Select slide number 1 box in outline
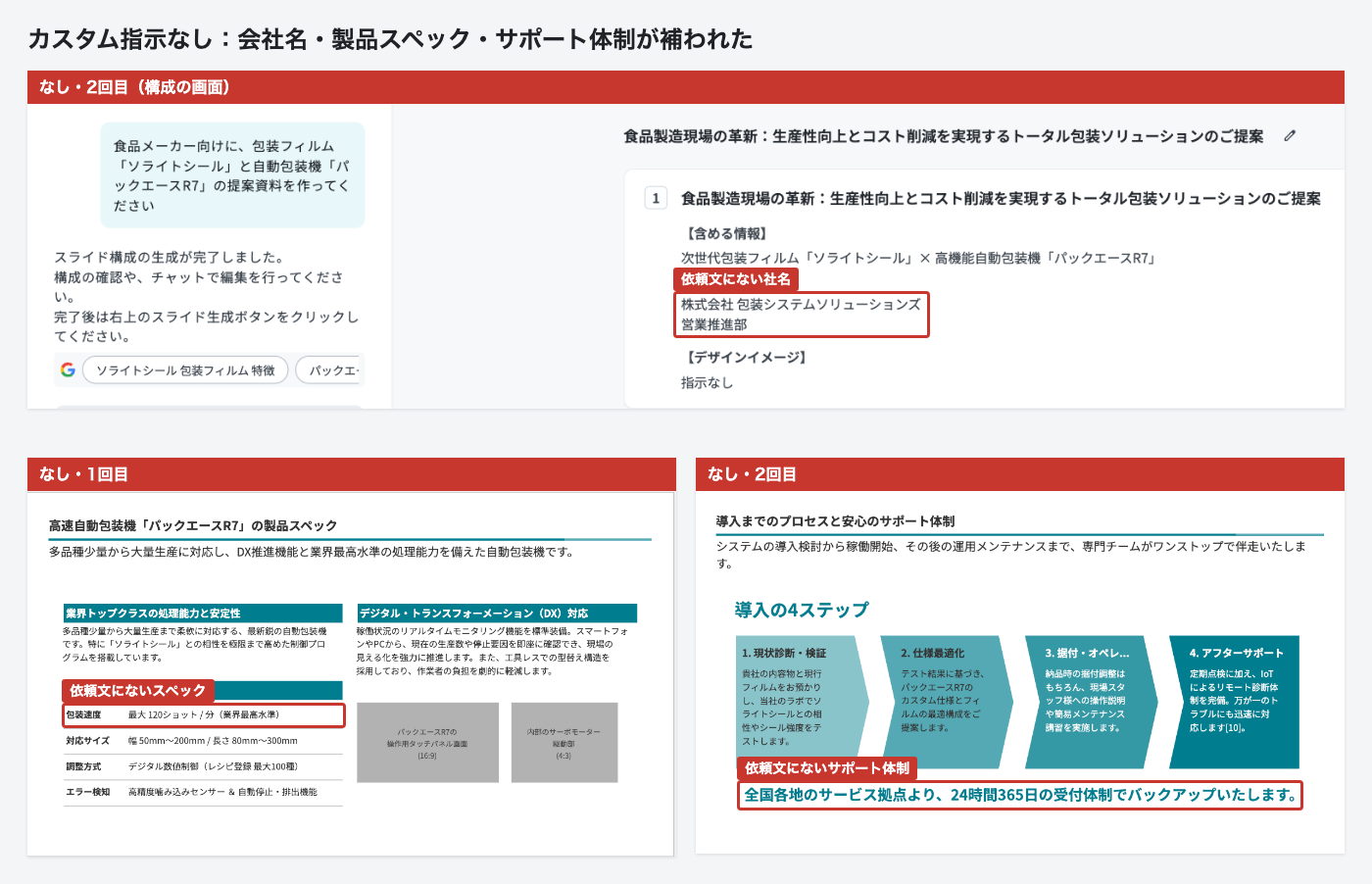This screenshot has width=1372, height=884. 656,198
